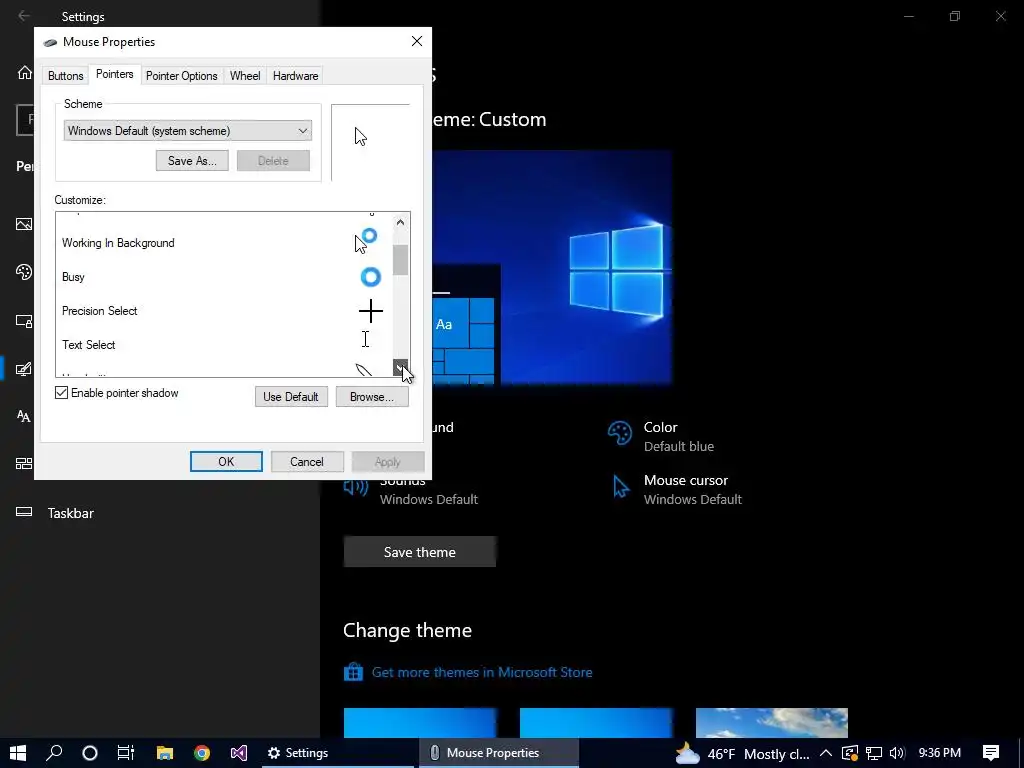
Task: Open the Action Center notifications icon
Action: (x=991, y=753)
